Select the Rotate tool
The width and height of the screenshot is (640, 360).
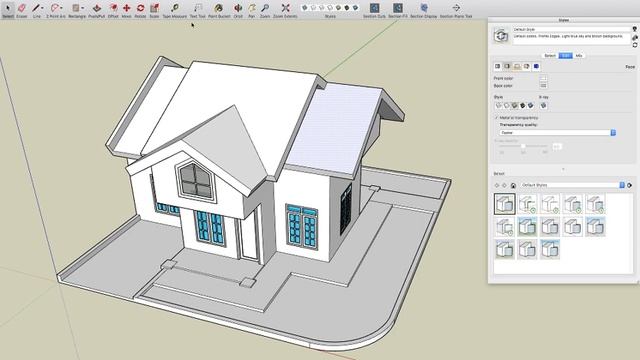tap(140, 8)
